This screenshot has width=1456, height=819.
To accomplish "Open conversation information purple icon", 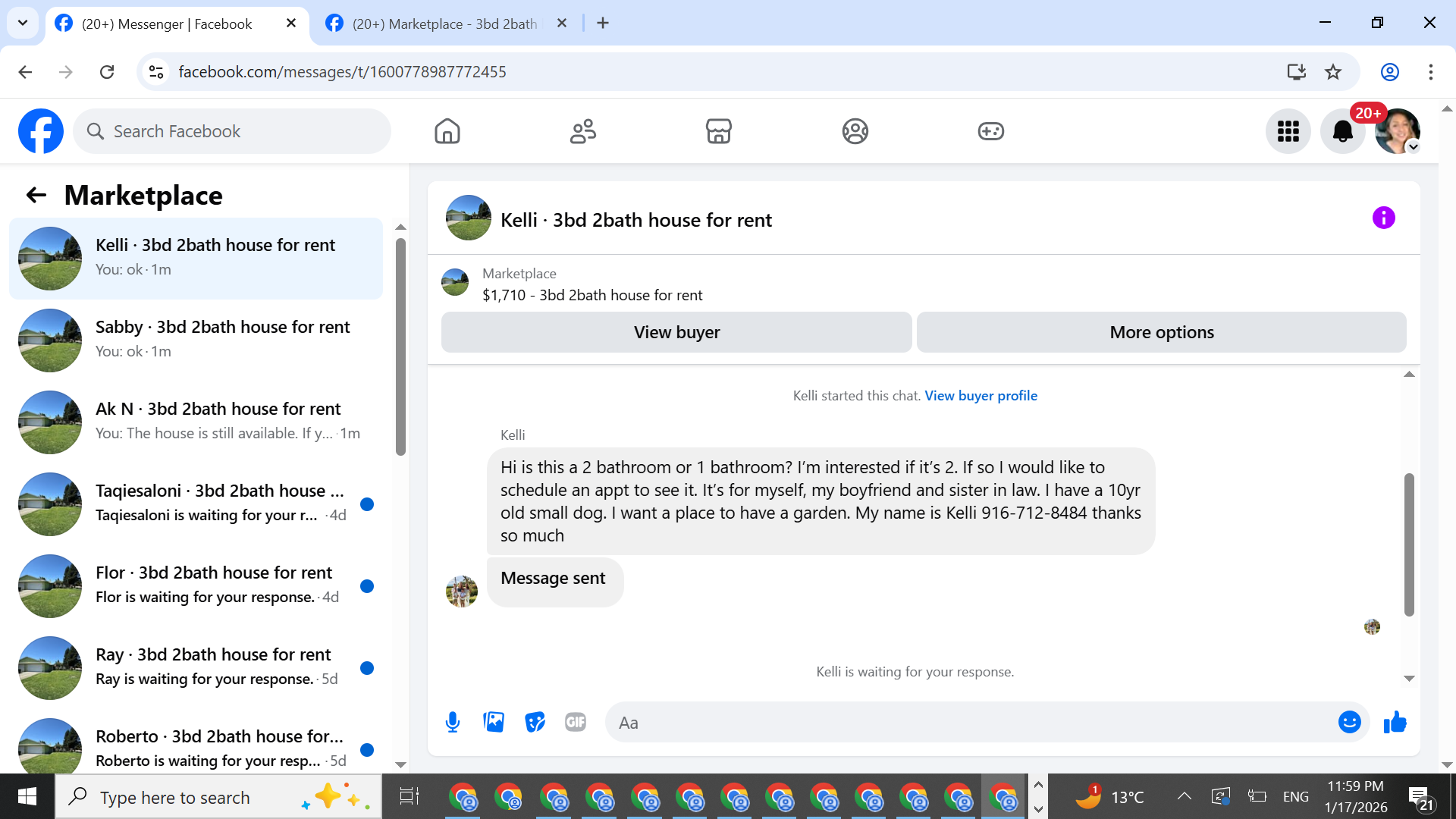I will click(1383, 218).
